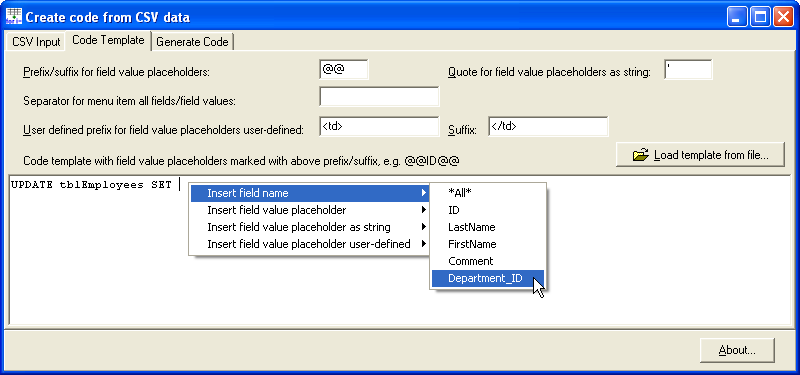Choose Insert field value placeholder as string
The height and width of the screenshot is (375, 800).
pos(309,227)
